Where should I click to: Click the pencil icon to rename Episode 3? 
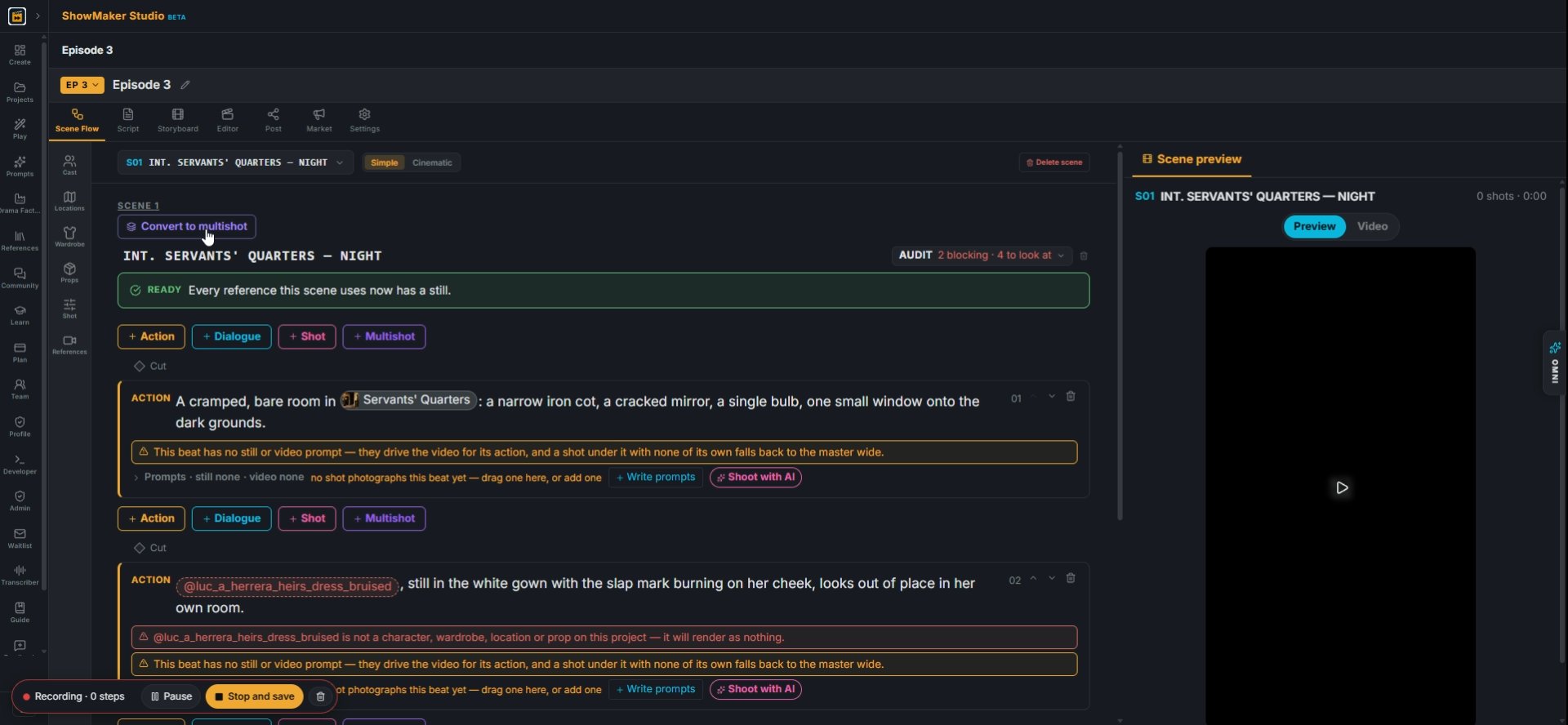tap(185, 85)
